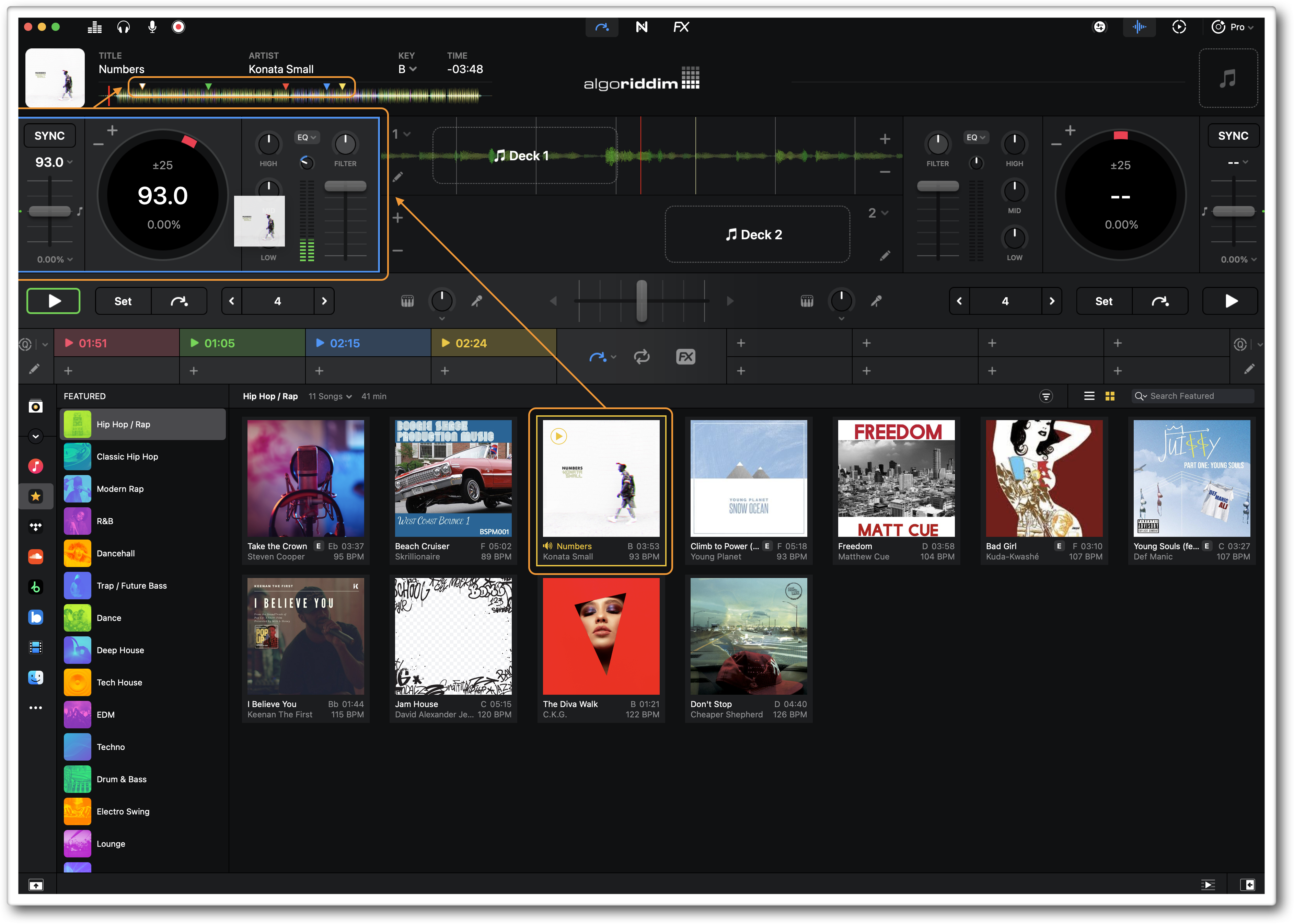Screen dimensions: 1294x924
Task: Play the left deck
Action: [x=54, y=301]
